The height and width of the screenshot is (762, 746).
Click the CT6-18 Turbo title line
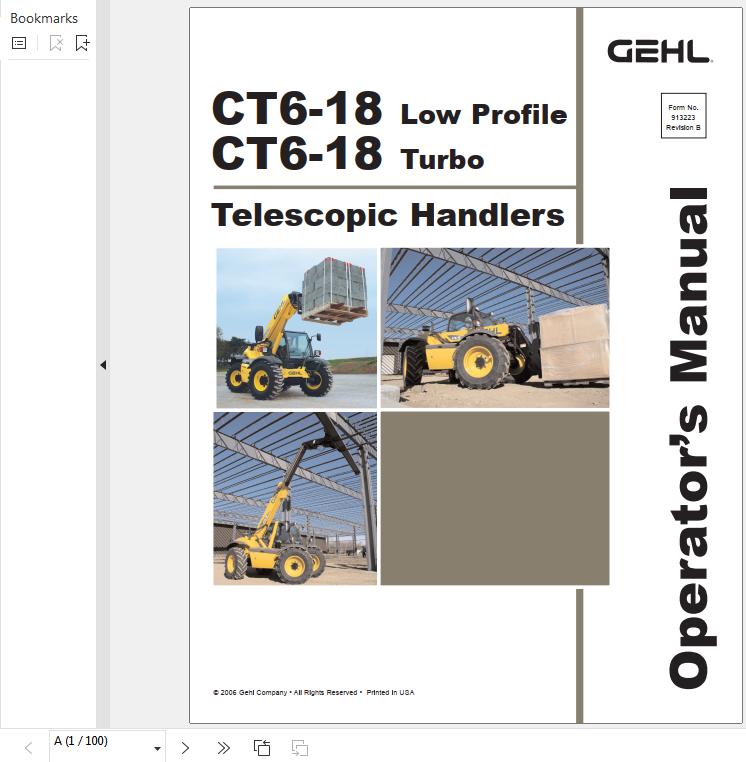coord(348,154)
